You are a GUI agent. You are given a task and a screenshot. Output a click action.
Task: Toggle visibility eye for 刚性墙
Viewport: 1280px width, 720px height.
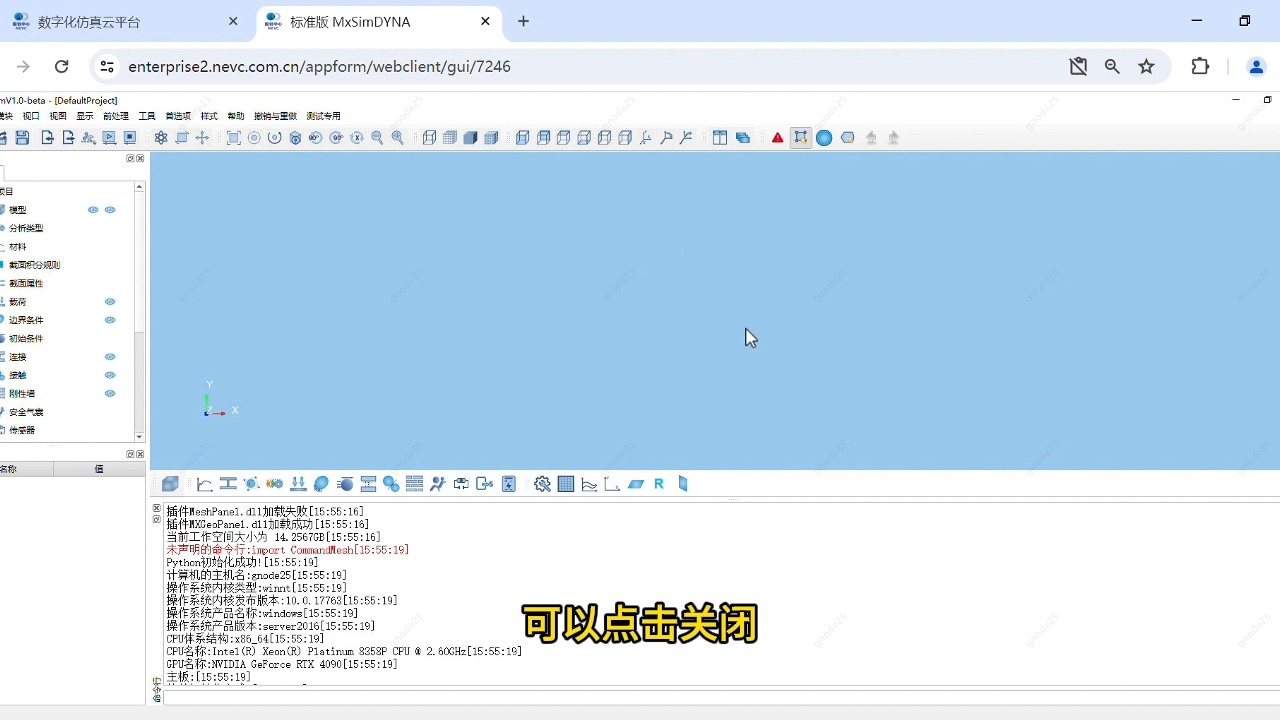[x=110, y=393]
